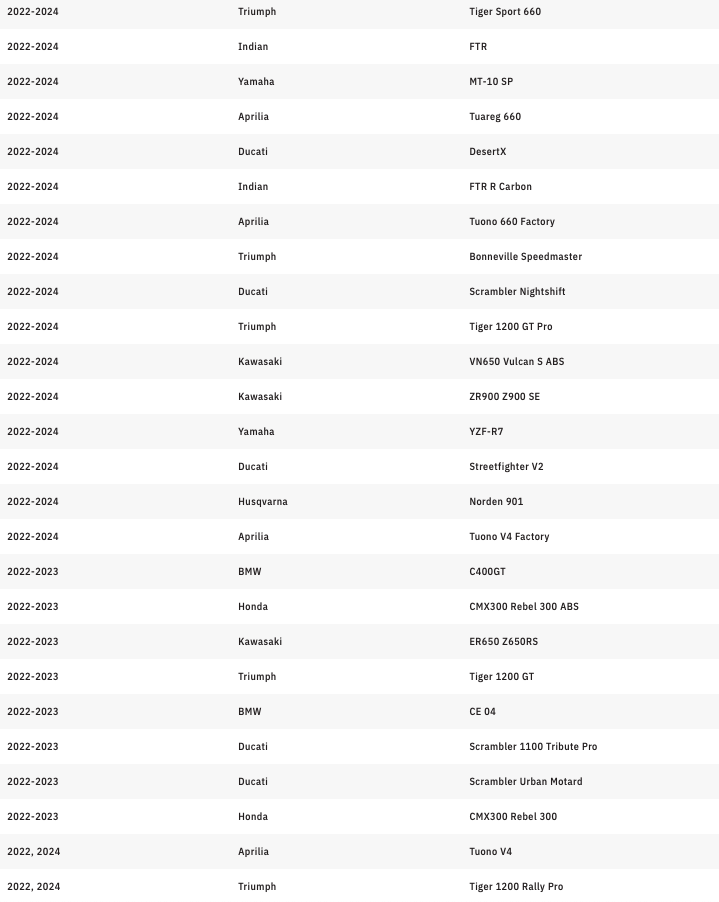Select the Norden 901 model entry
The image size is (719, 902).
[496, 502]
